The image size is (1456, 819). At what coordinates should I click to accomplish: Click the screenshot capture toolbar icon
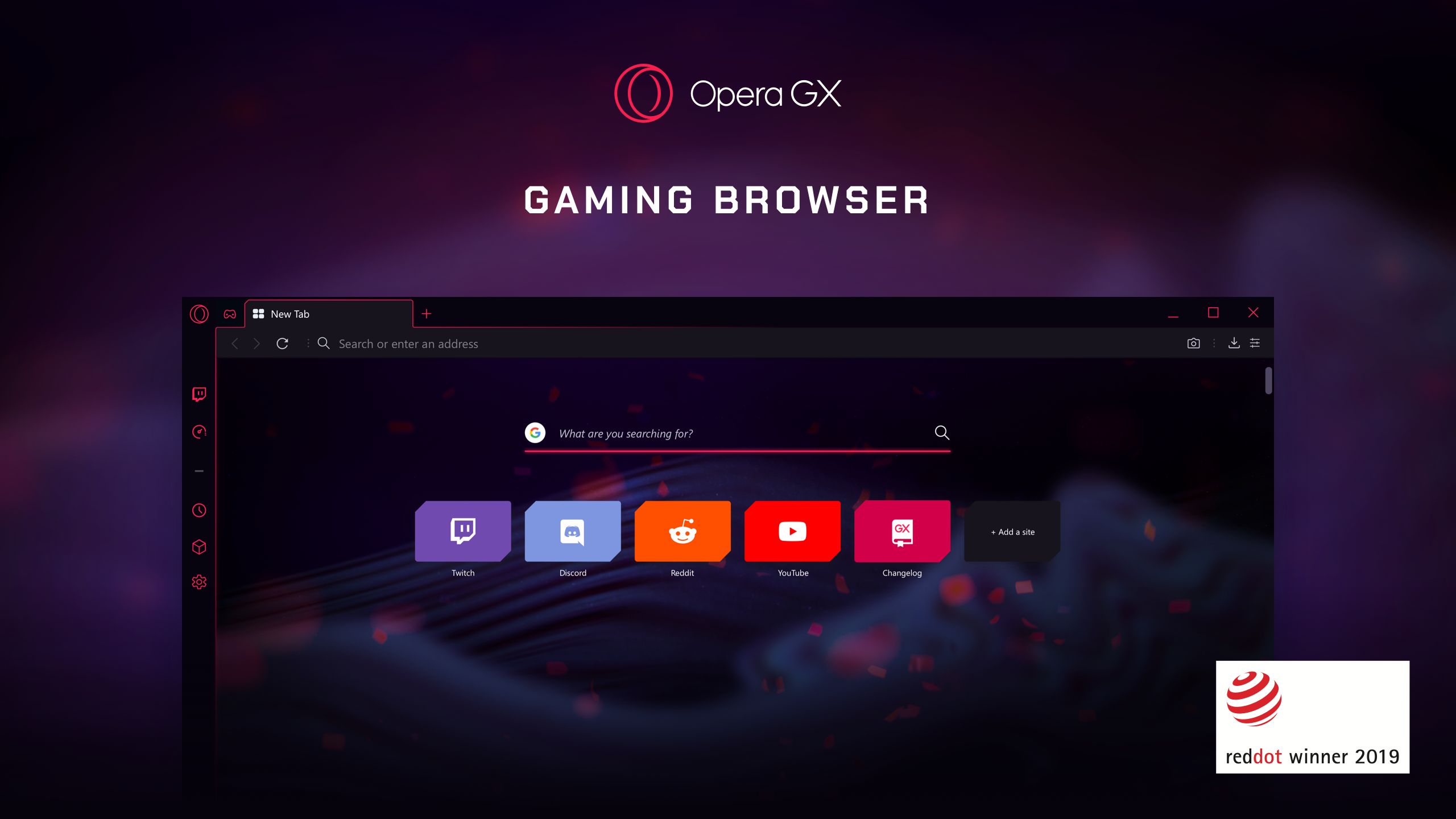[x=1193, y=343]
